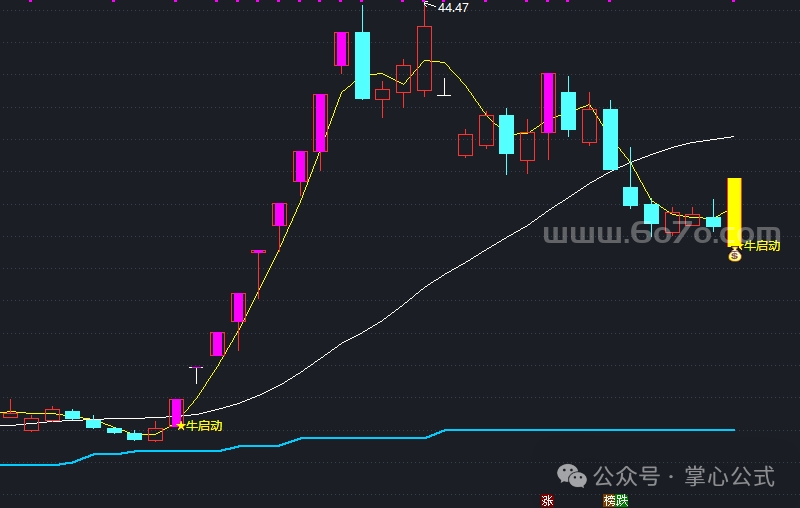The image size is (800, 508).
Task: Select the magenta candle above the star signal
Action: point(176,413)
